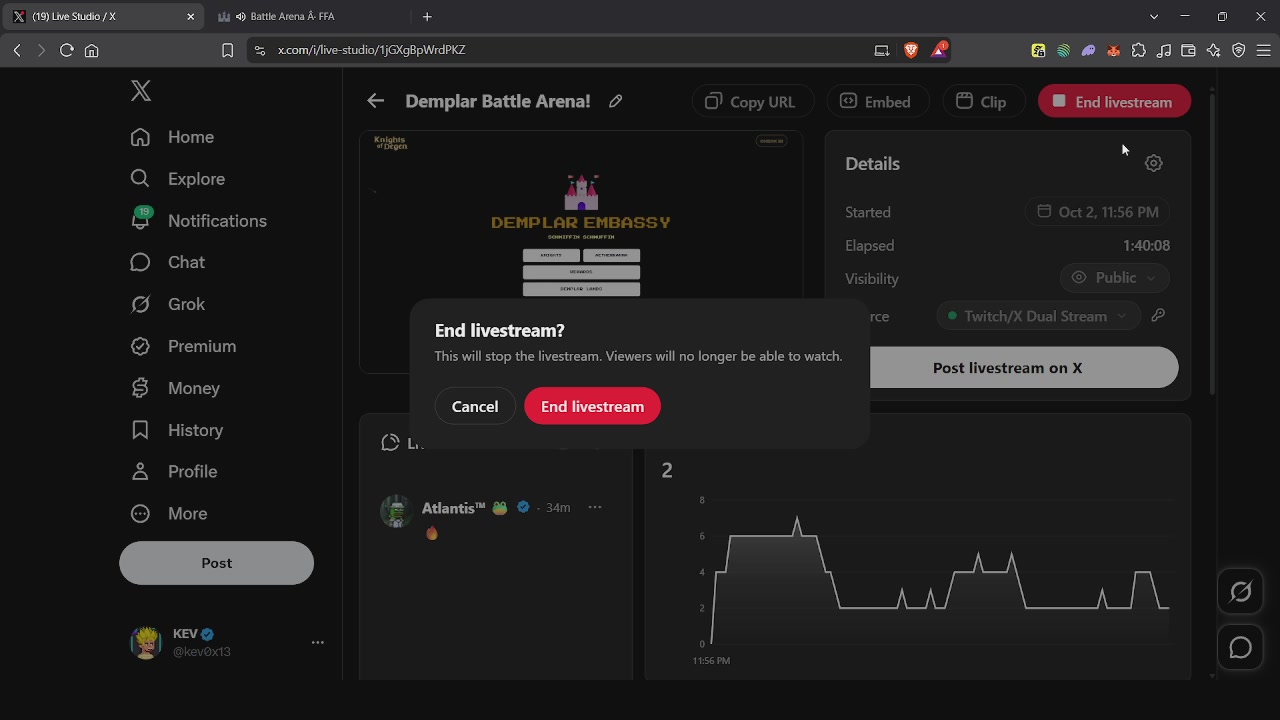
Task: Open Explore via its magnifier icon
Action: [x=140, y=179]
